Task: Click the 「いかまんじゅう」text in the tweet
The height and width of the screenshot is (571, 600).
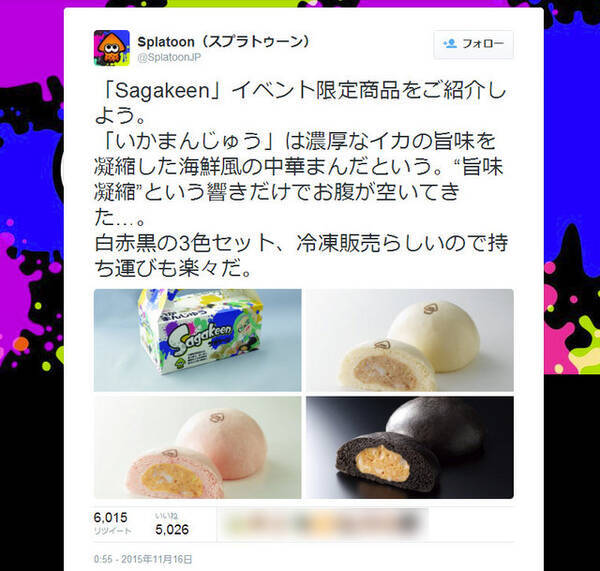Action: (189, 141)
